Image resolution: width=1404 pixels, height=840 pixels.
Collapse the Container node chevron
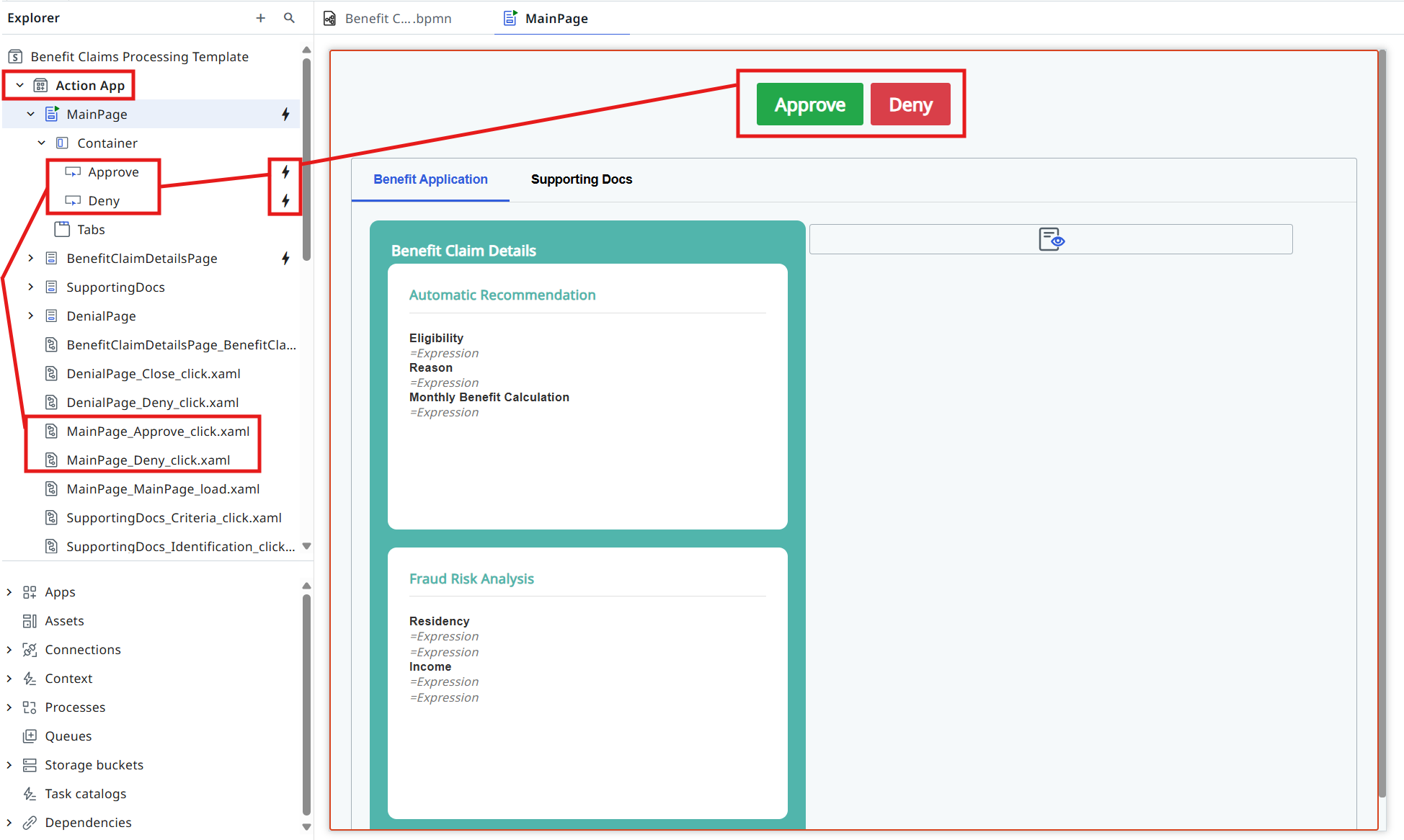pos(42,143)
